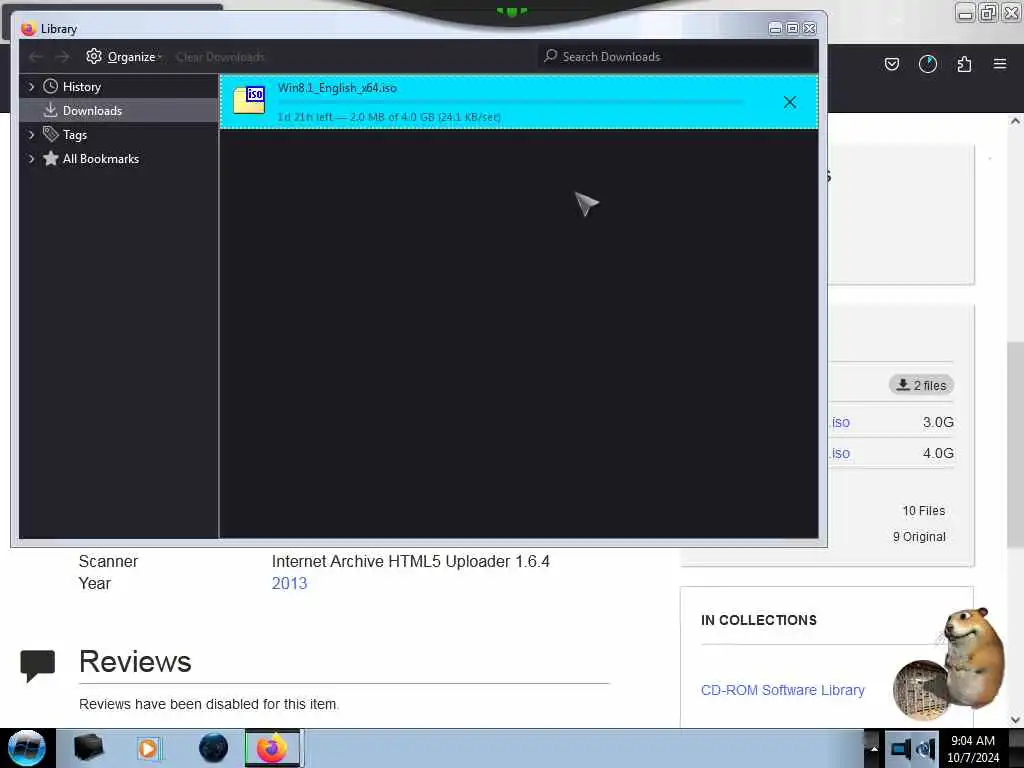1024x768 pixels.
Task: Minimize the Library window
Action: [775, 28]
